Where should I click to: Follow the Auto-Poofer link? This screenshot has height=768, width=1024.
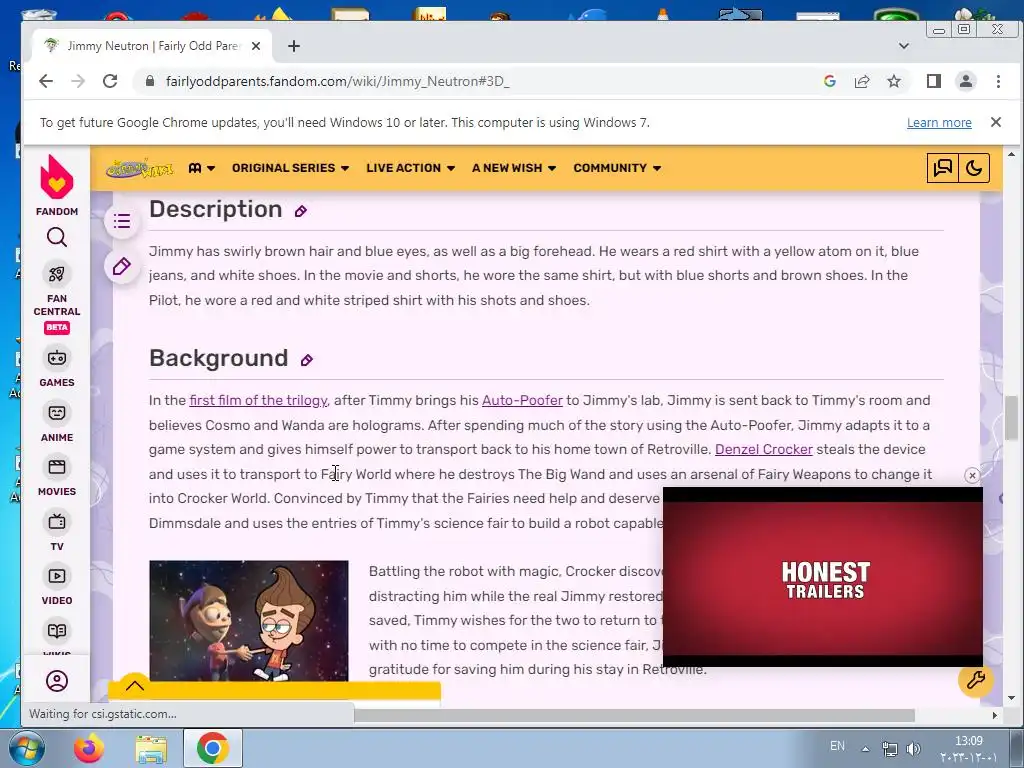pyautogui.click(x=522, y=400)
